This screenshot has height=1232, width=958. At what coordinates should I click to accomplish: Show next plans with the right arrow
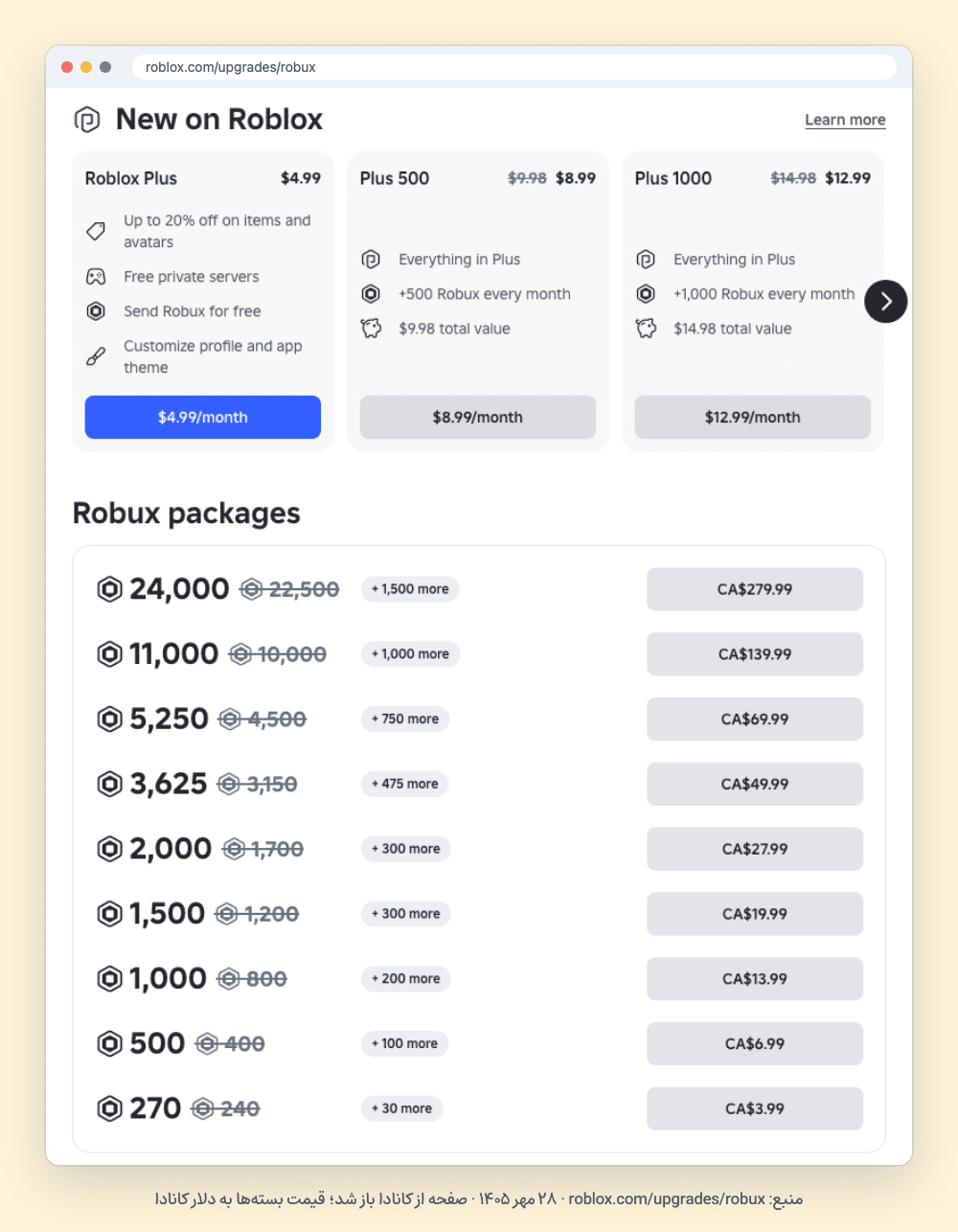tap(886, 302)
